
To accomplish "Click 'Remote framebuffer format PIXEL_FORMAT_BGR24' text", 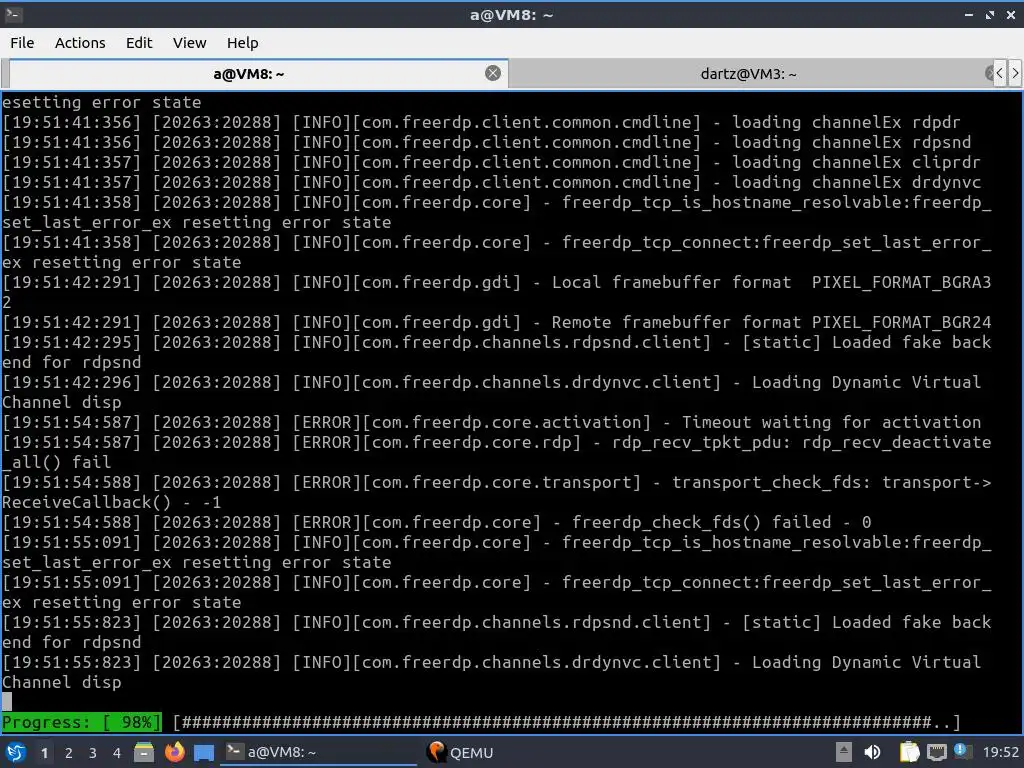I will coord(771,322).
